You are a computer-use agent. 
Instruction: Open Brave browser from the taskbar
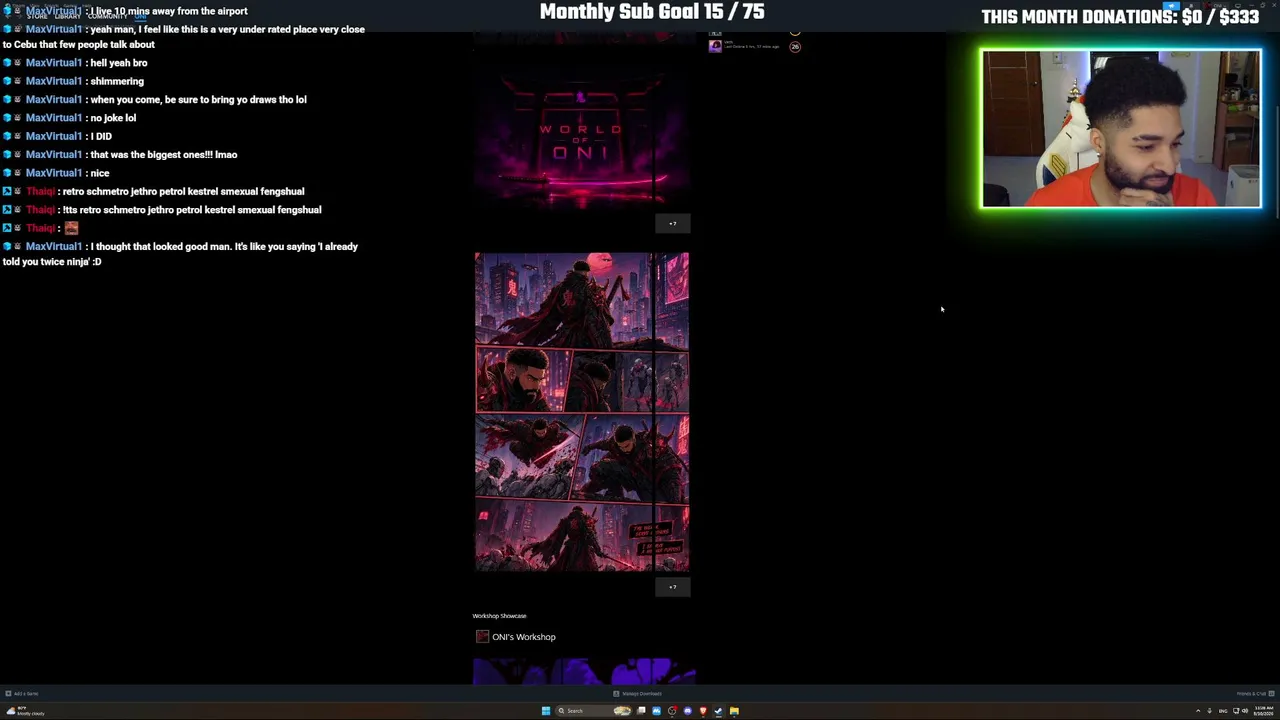coord(703,711)
